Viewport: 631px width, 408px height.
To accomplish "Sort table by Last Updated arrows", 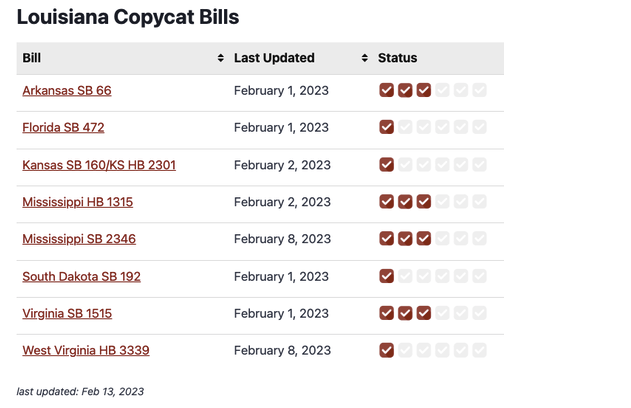I will pos(365,58).
